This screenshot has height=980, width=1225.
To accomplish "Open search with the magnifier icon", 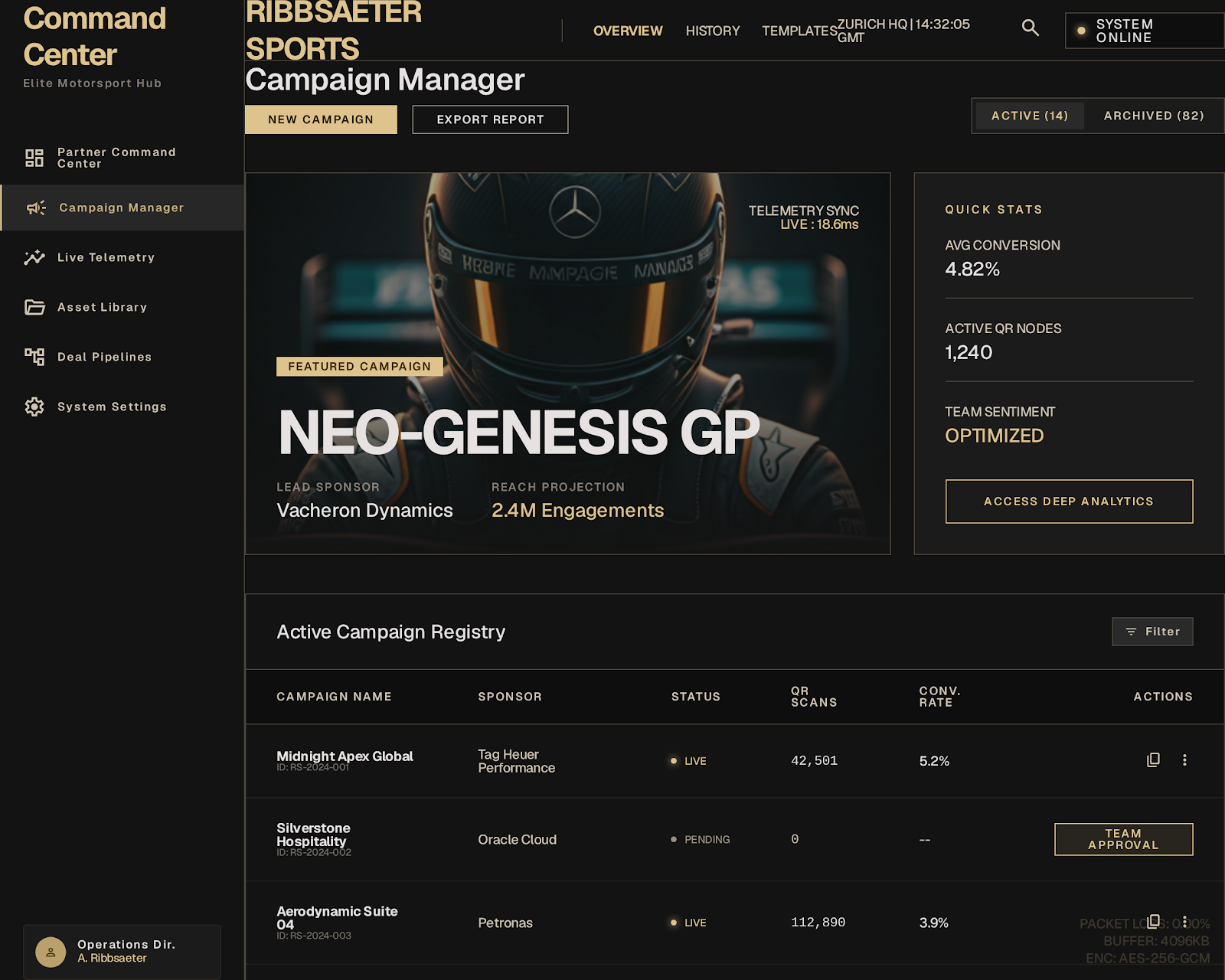I will [x=1031, y=28].
